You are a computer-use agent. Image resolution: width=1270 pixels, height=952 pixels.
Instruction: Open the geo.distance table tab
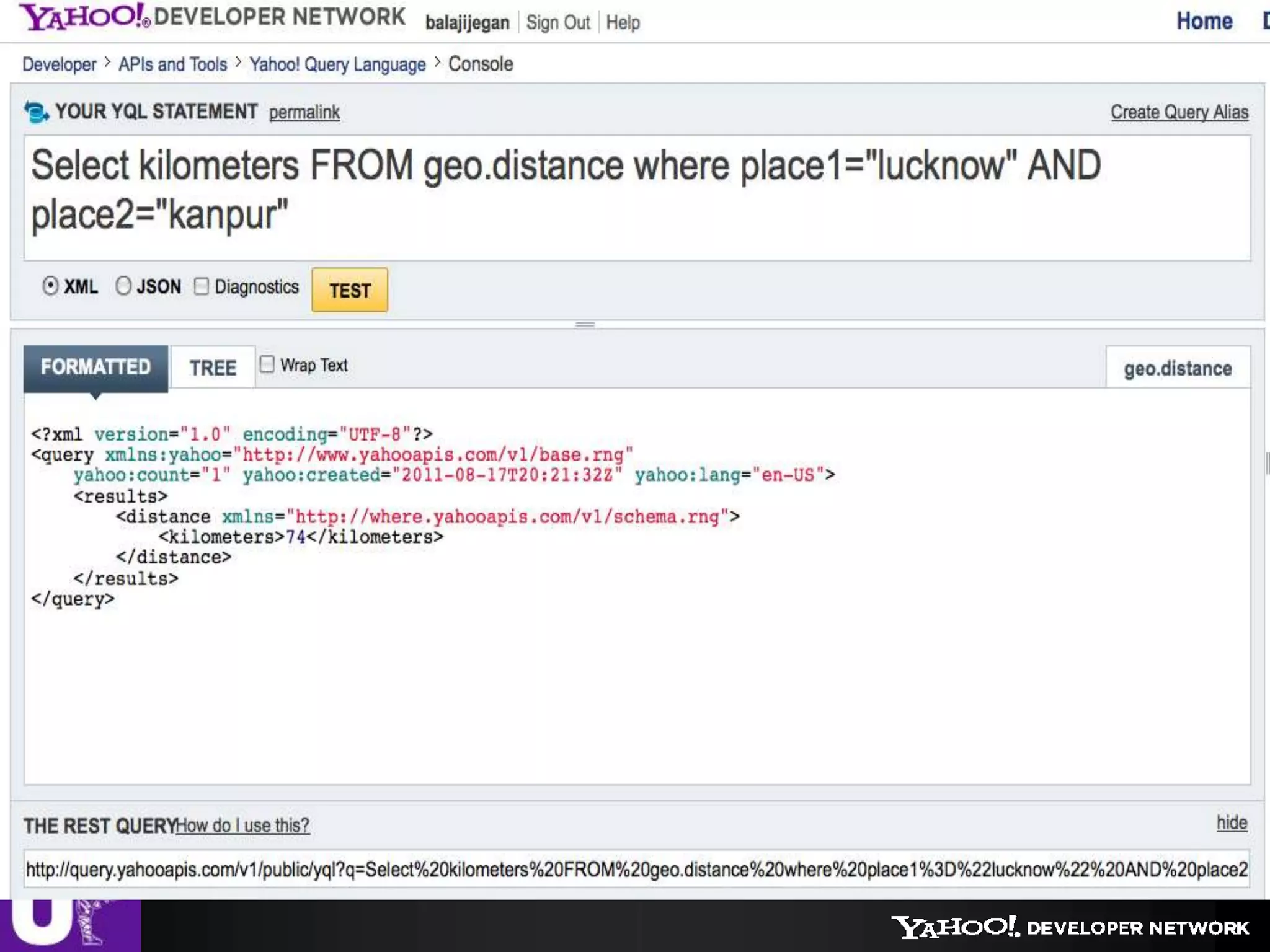pyautogui.click(x=1177, y=369)
